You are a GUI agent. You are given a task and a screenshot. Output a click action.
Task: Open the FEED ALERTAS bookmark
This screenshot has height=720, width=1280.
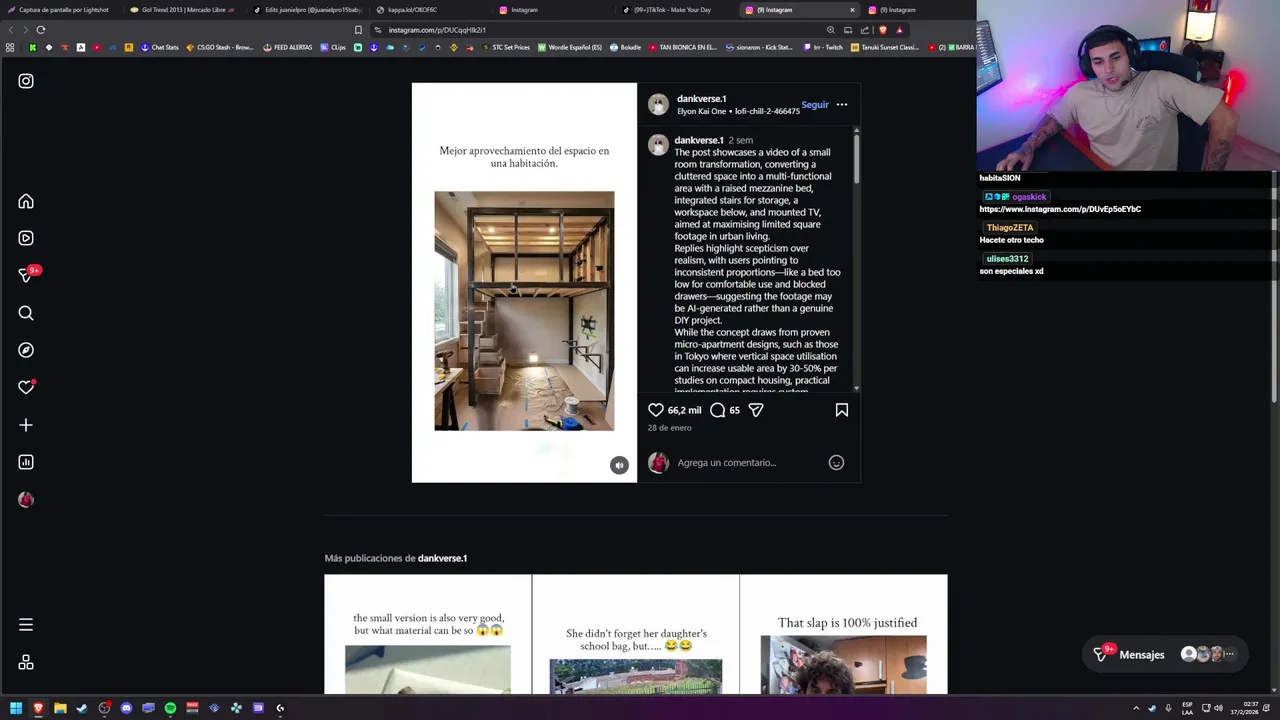(x=288, y=47)
